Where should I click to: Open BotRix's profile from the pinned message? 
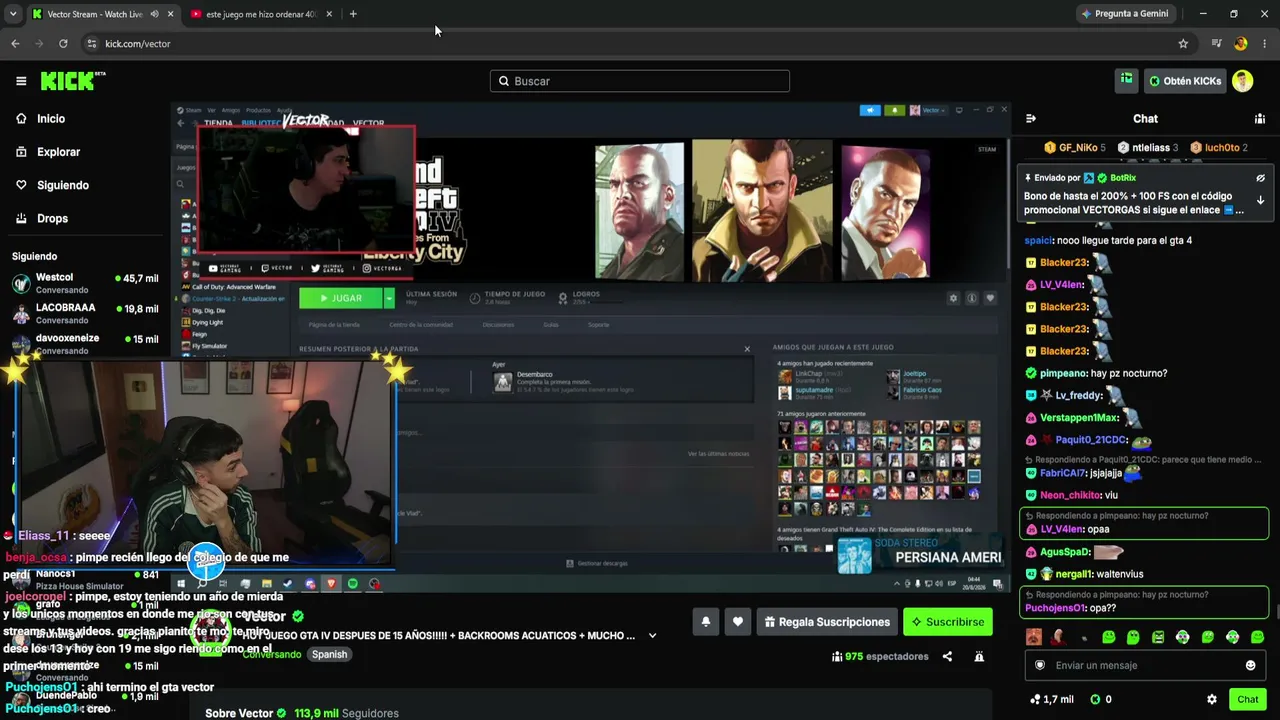1123,178
